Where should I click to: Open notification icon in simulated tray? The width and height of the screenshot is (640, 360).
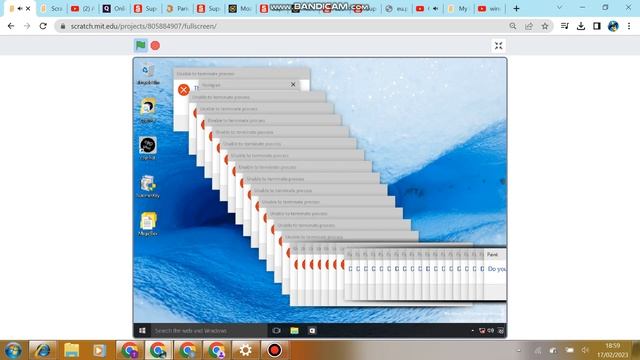(500, 331)
